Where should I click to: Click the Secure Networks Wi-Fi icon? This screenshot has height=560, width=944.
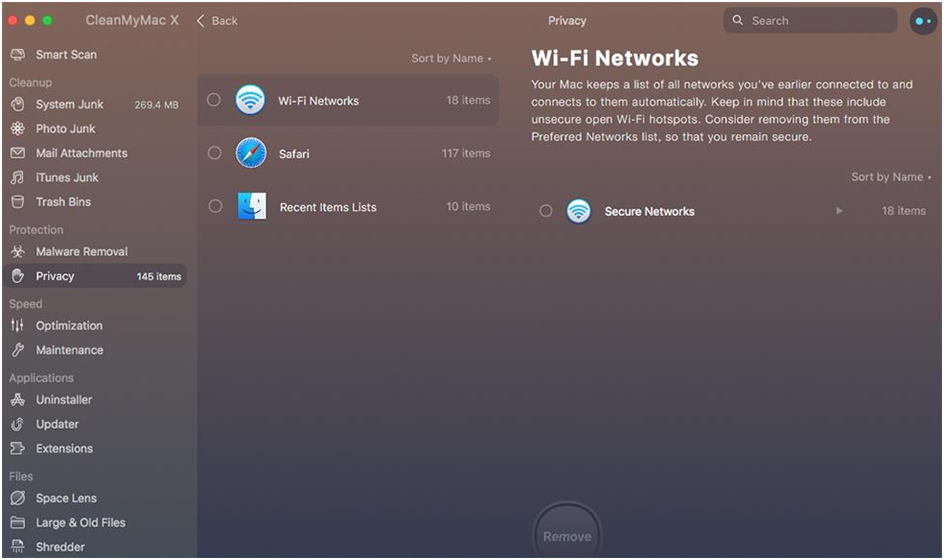(579, 211)
